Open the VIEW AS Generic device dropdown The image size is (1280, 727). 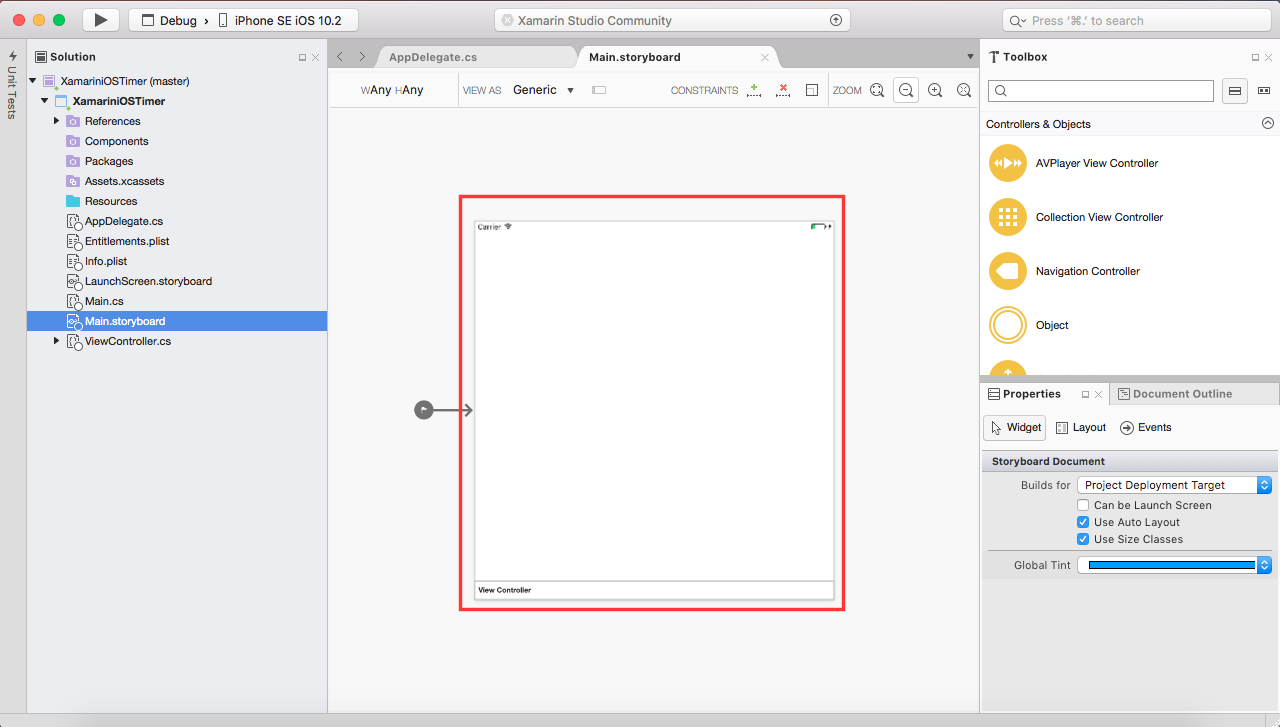pyautogui.click(x=543, y=90)
